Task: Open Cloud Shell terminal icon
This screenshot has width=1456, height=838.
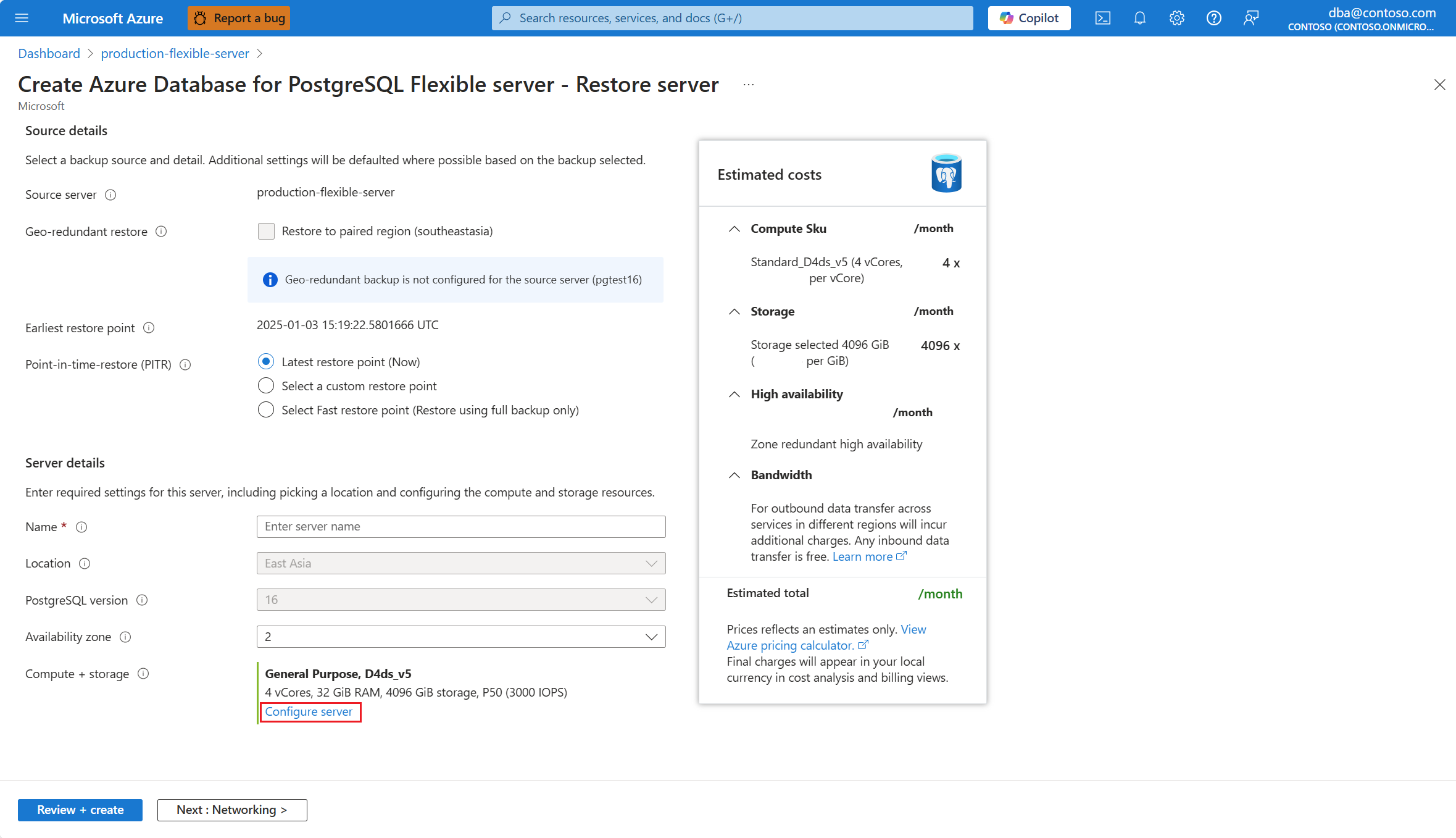Action: pyautogui.click(x=1103, y=18)
